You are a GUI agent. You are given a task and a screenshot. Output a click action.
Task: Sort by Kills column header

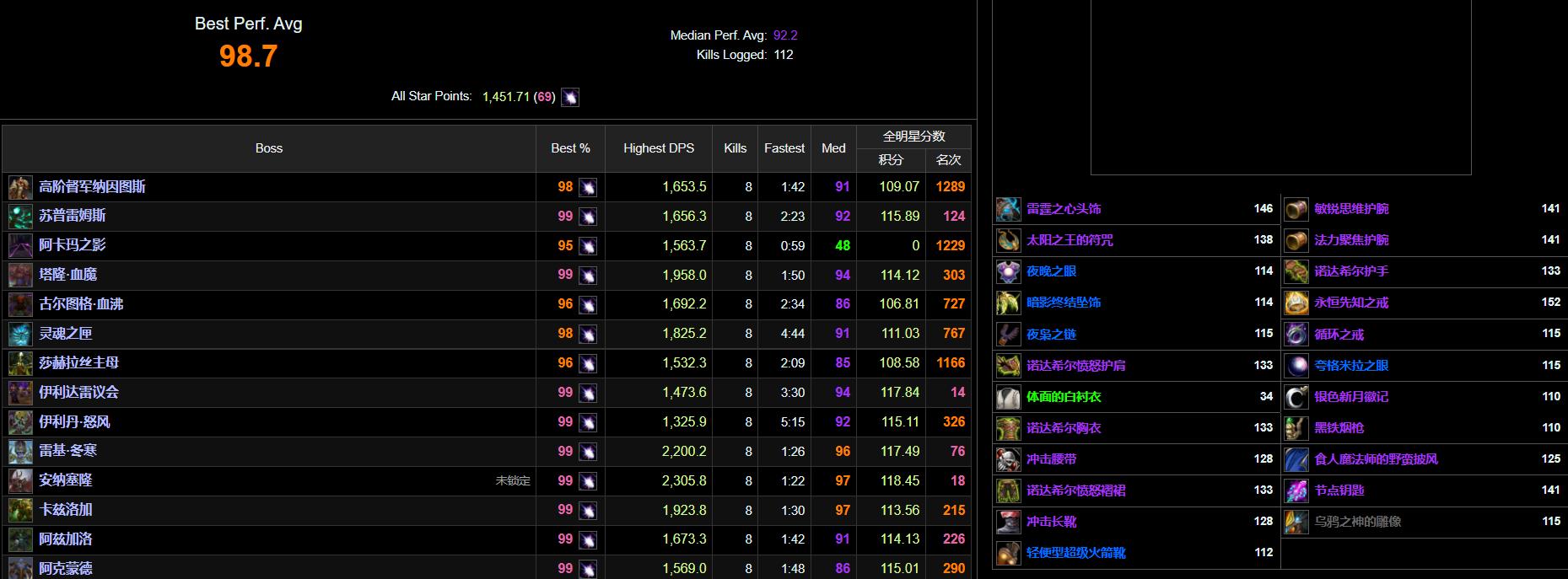[x=735, y=148]
